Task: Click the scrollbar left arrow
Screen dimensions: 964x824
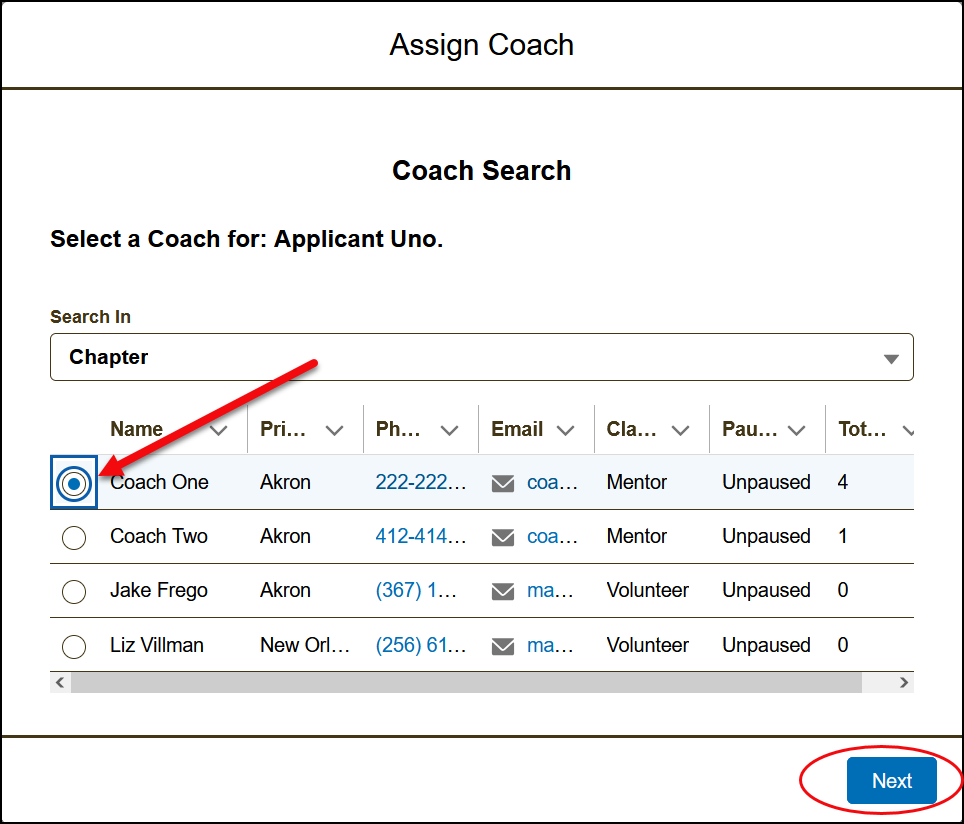Action: [60, 682]
